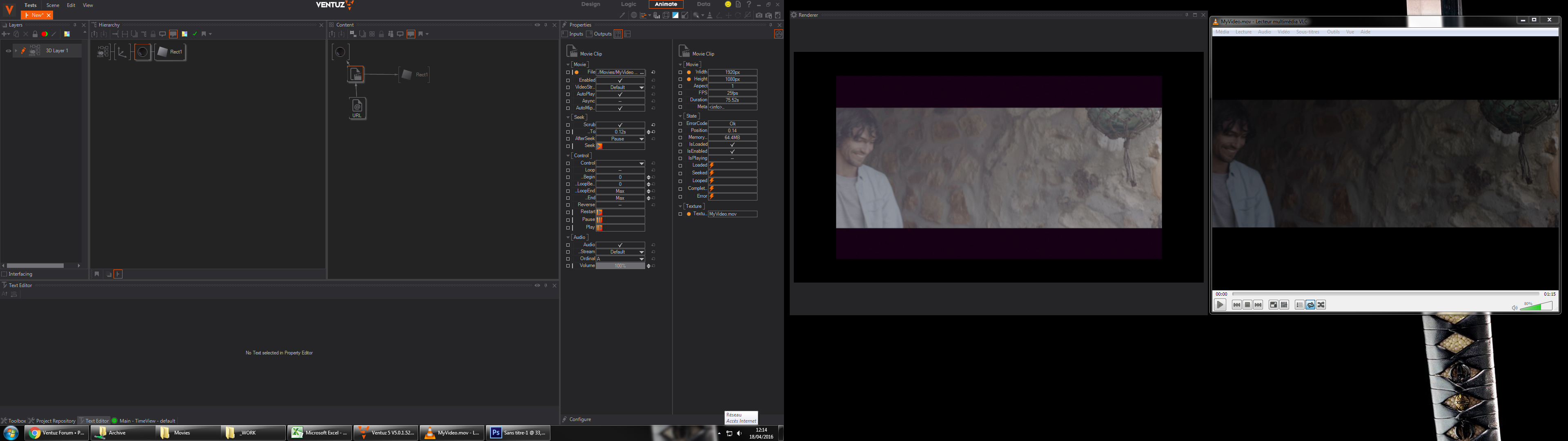1568x441 pixels.
Task: Toggle the Scrub checkmark in Seek section
Action: [620, 125]
